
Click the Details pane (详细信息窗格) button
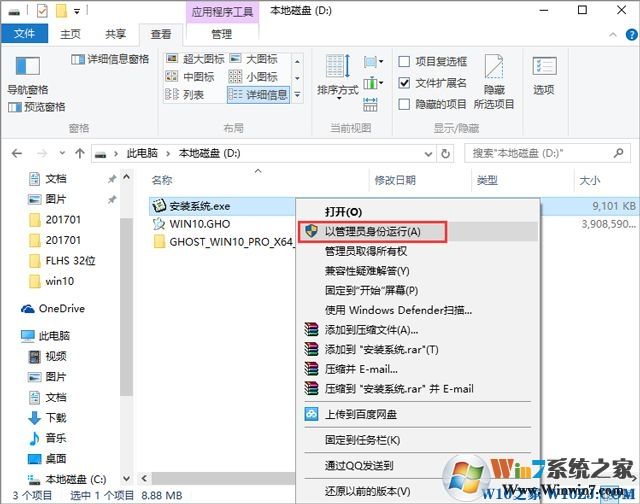(x=110, y=59)
